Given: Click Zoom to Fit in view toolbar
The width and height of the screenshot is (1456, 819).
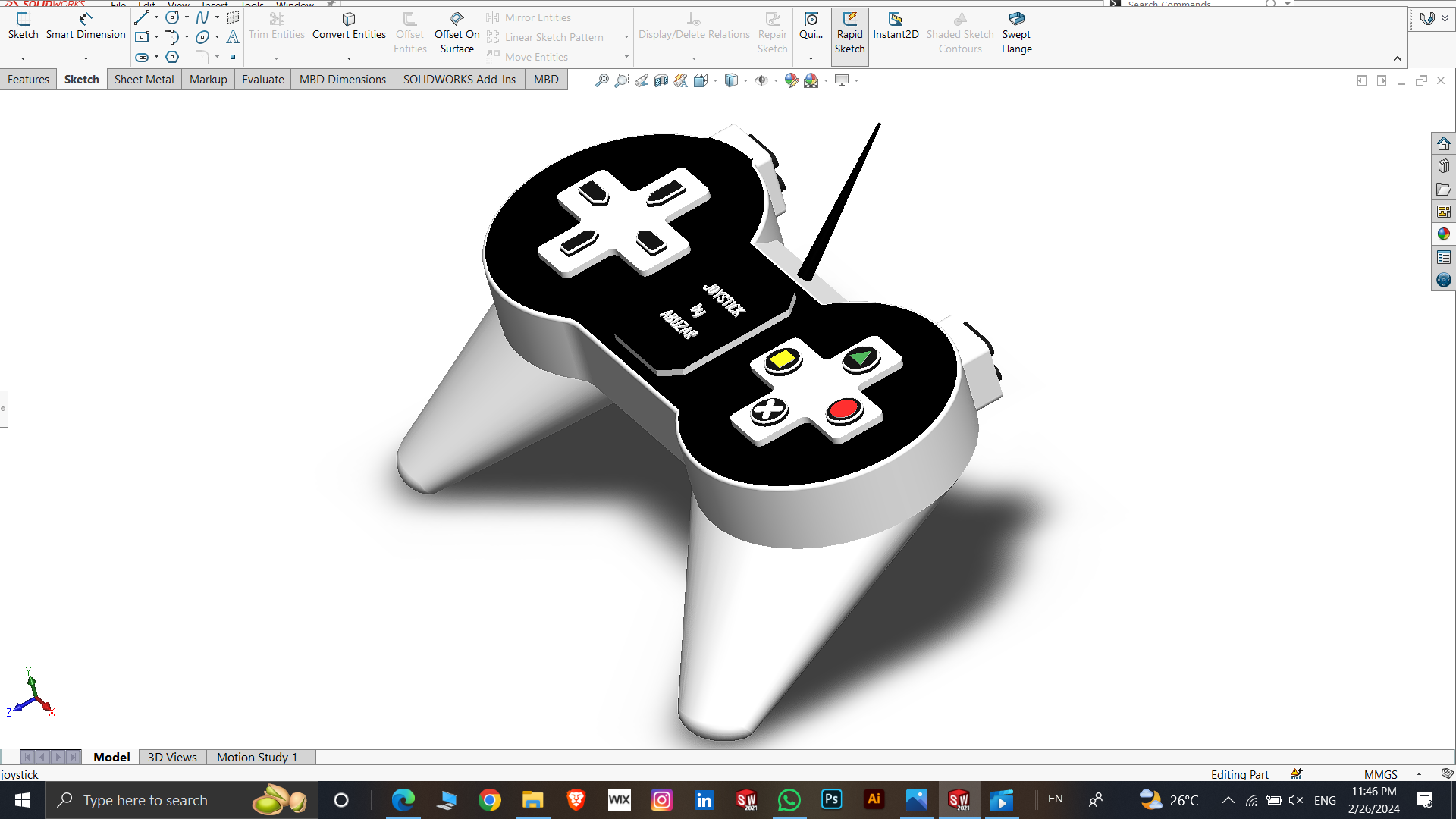Looking at the screenshot, I should pos(601,80).
